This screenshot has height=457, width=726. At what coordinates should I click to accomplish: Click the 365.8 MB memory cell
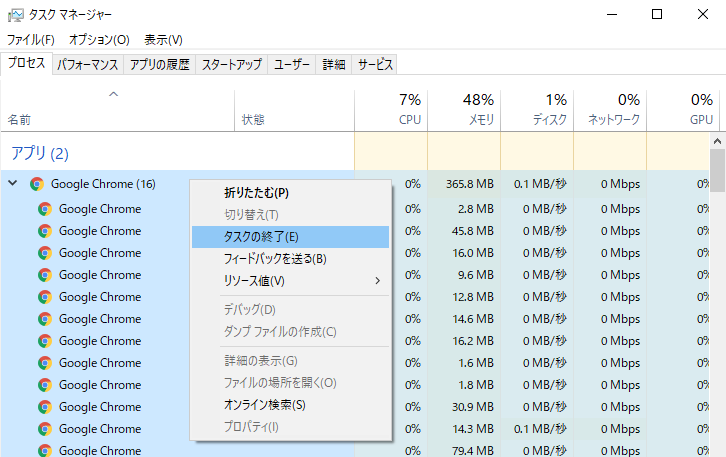click(464, 184)
